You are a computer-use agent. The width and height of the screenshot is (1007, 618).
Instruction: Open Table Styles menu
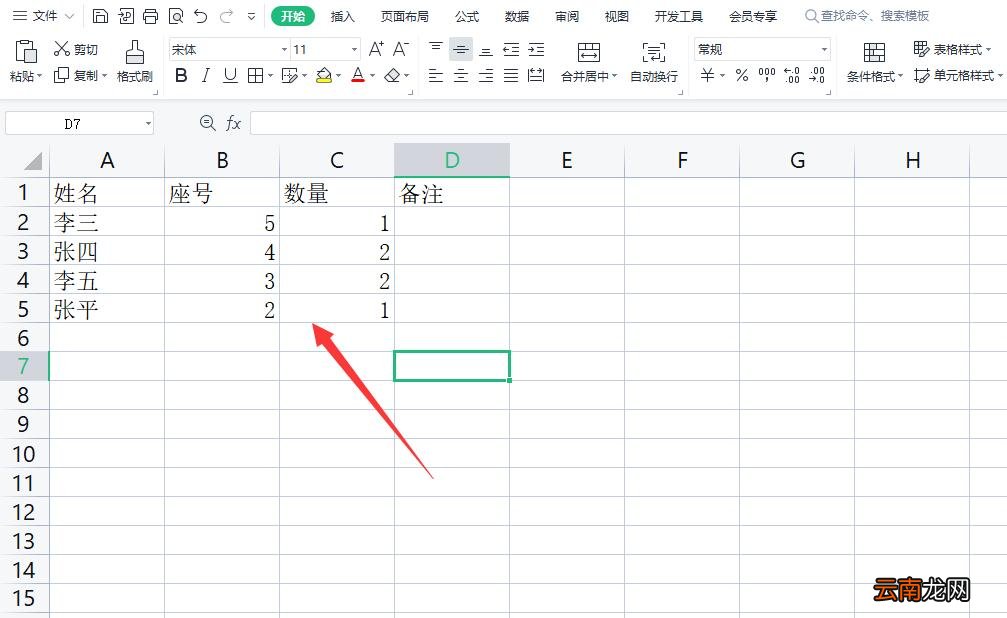952,49
